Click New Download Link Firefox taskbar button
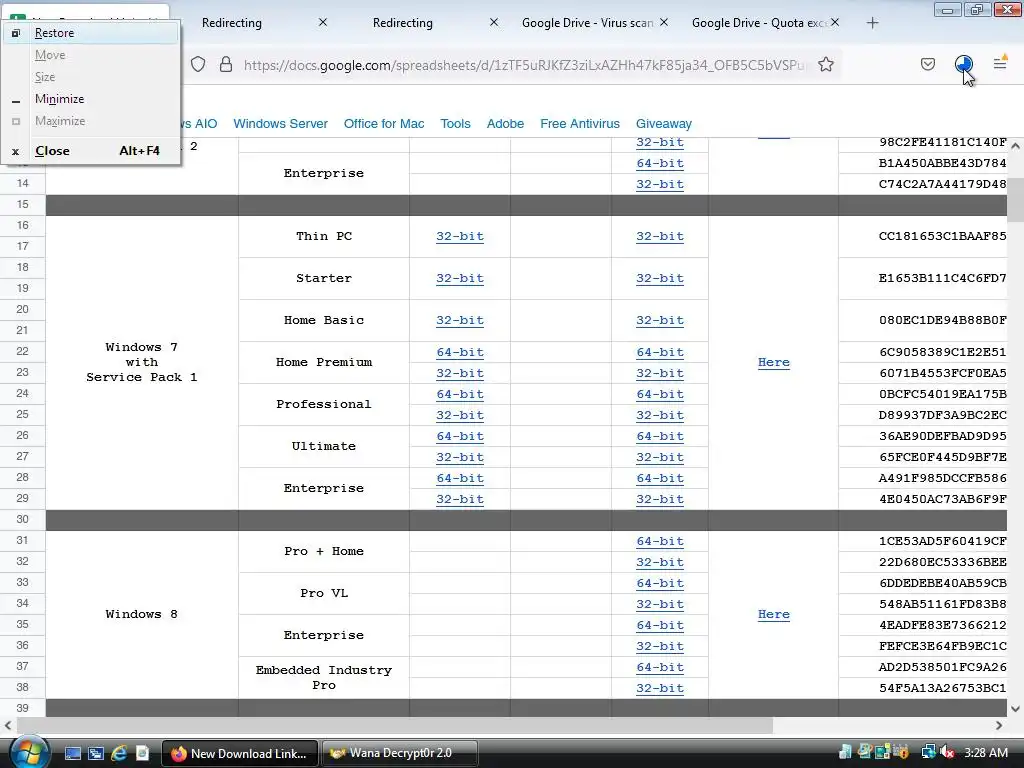This screenshot has height=768, width=1024. pos(240,753)
